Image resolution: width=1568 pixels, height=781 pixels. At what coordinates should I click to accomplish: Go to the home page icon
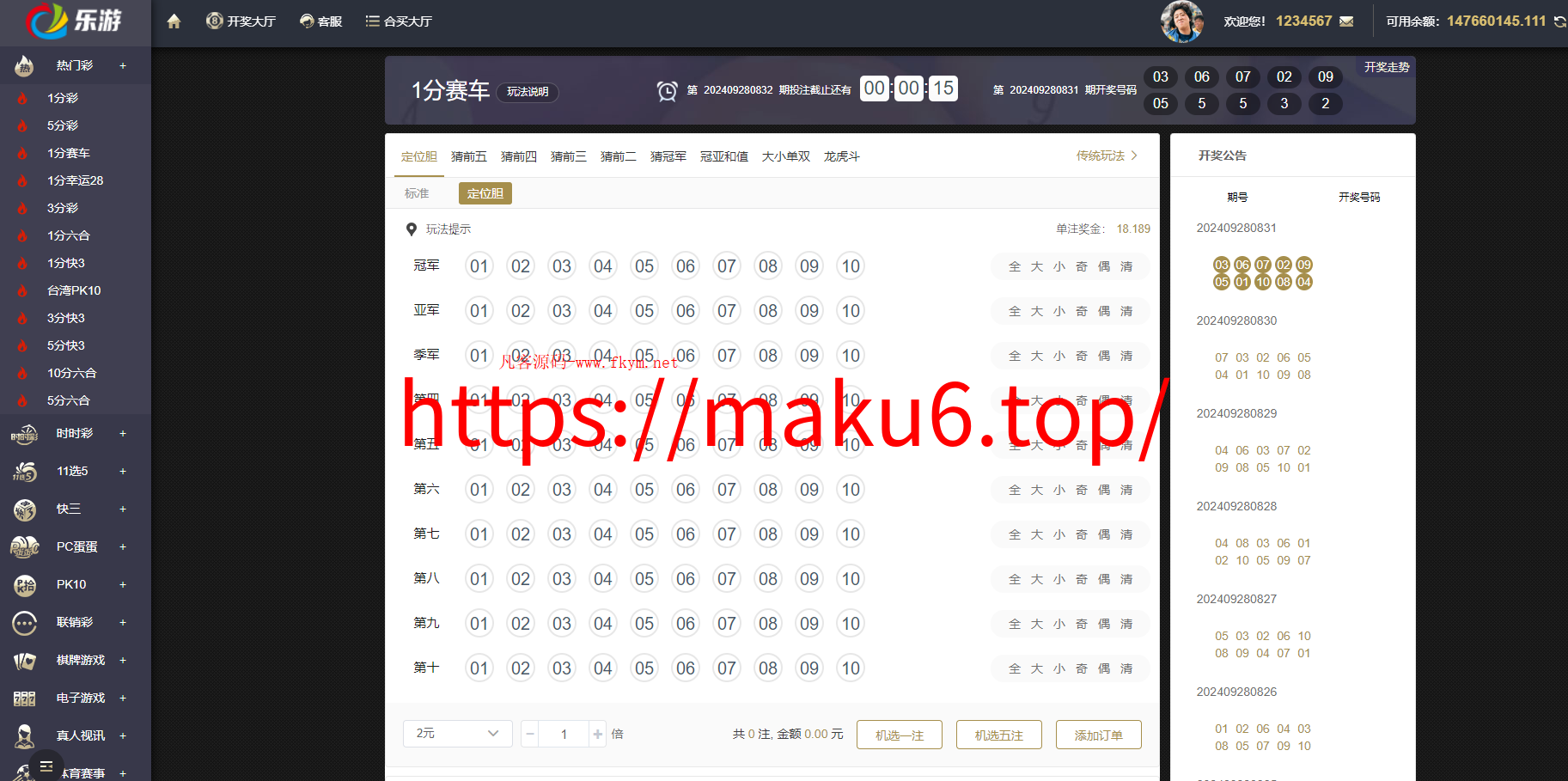tap(174, 21)
